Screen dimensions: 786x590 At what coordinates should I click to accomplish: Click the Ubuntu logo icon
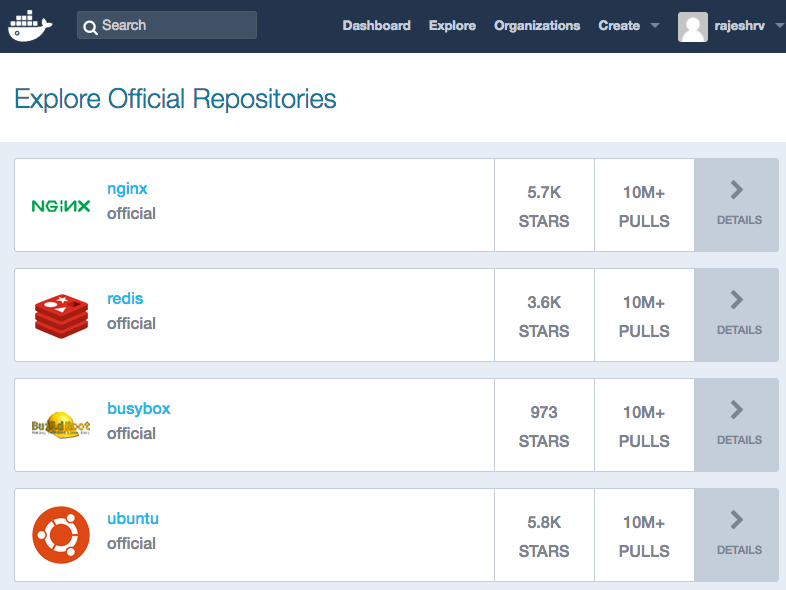[x=61, y=535]
